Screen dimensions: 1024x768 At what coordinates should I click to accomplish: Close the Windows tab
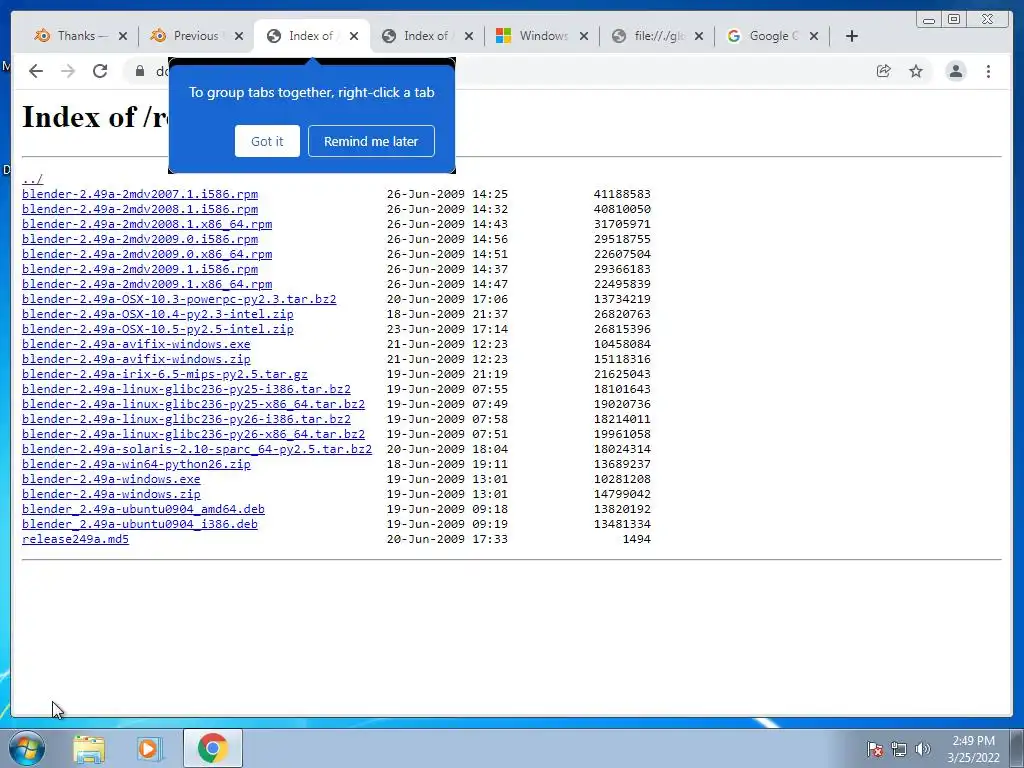pos(584,36)
